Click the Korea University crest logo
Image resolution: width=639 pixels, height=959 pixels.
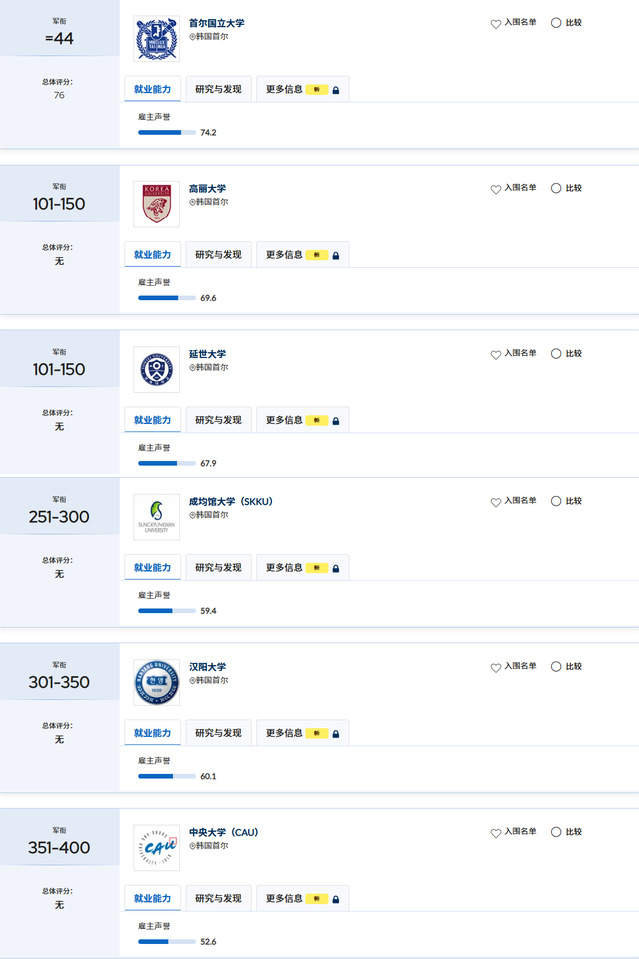[x=157, y=204]
